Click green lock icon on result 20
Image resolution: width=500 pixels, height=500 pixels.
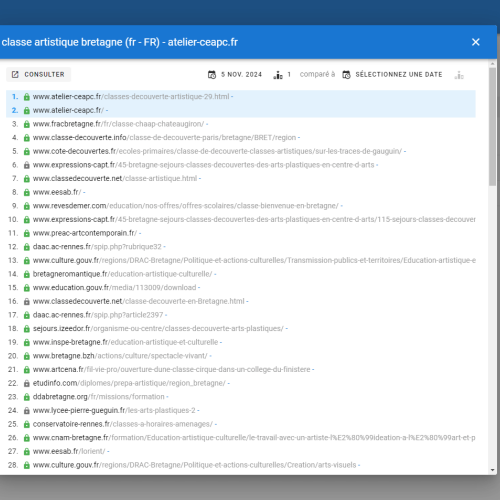pyautogui.click(x=27, y=356)
